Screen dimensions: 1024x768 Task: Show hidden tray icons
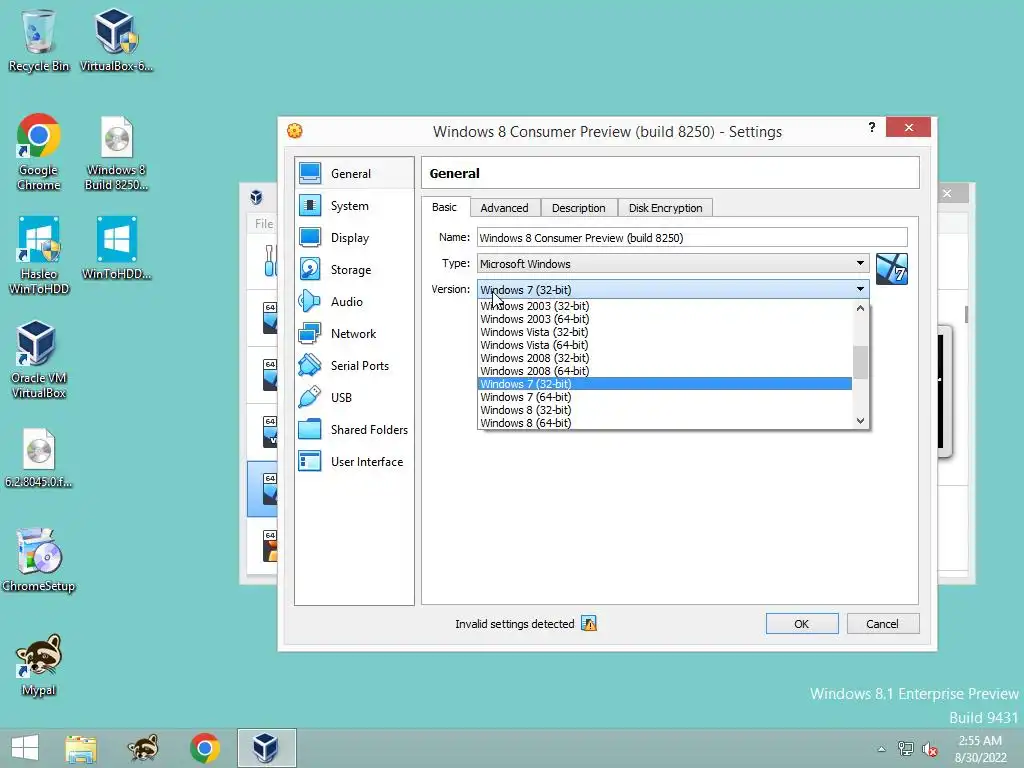click(x=881, y=749)
